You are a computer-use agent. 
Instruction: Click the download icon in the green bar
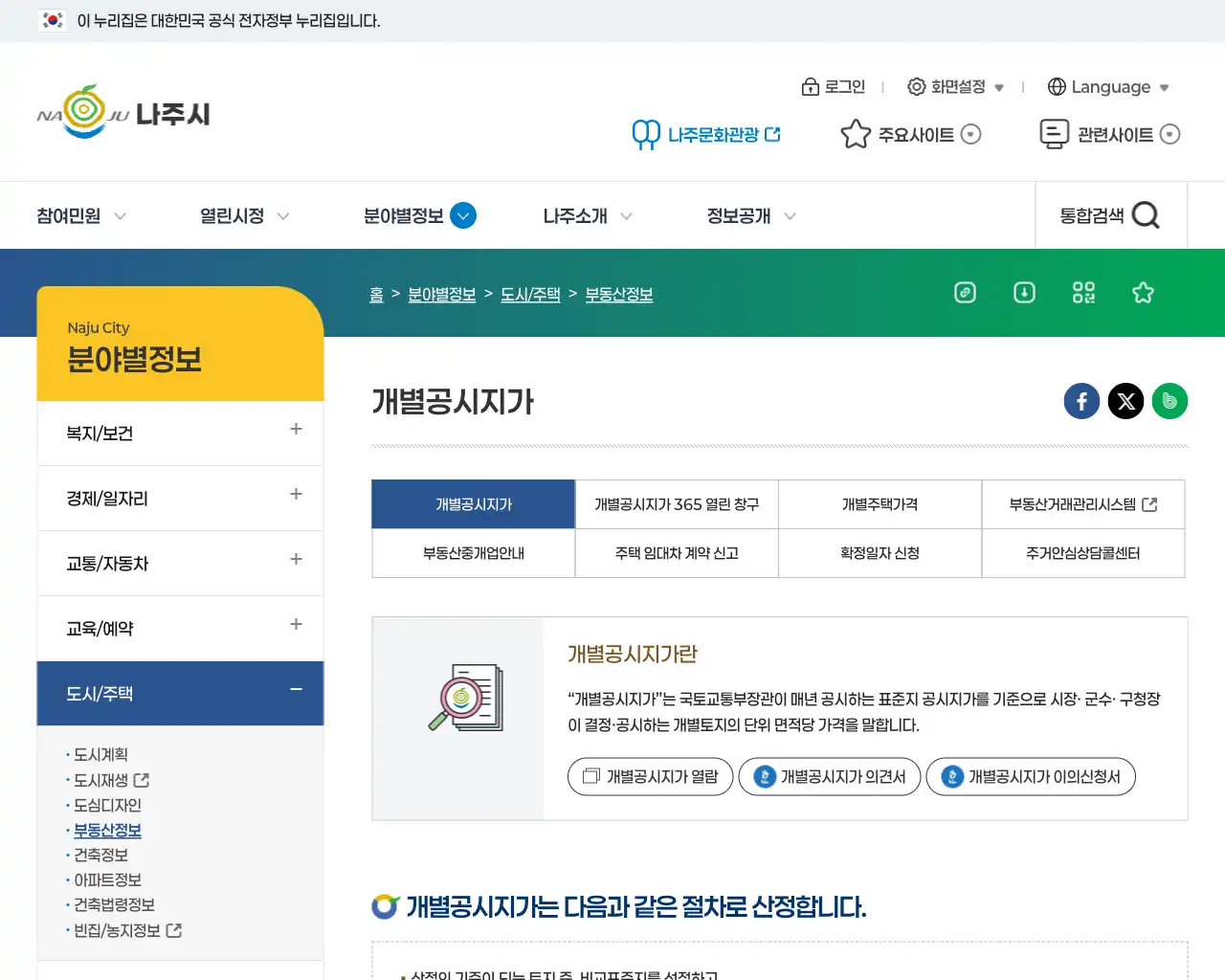click(1024, 294)
